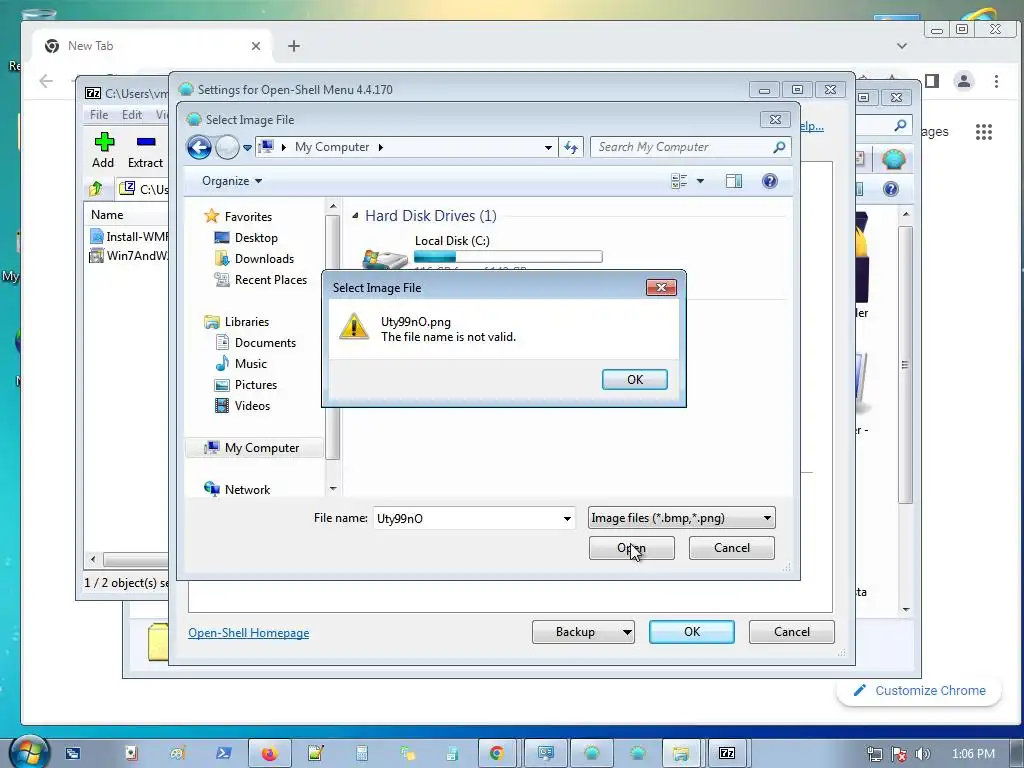Image resolution: width=1024 pixels, height=768 pixels.
Task: Open the File menu in 7-Zip
Action: (99, 115)
